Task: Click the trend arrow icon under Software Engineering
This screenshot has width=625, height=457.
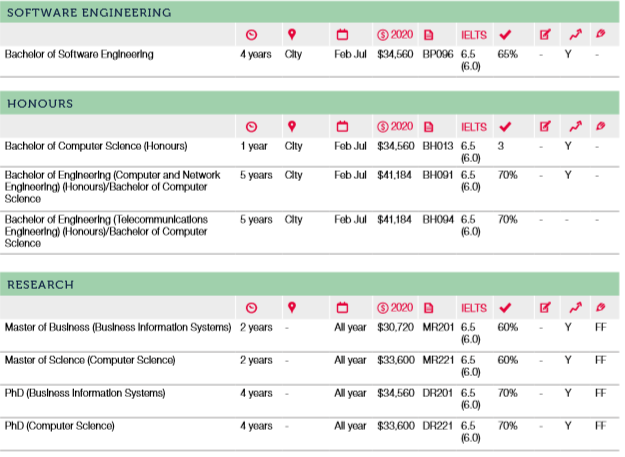Action: pos(574,35)
